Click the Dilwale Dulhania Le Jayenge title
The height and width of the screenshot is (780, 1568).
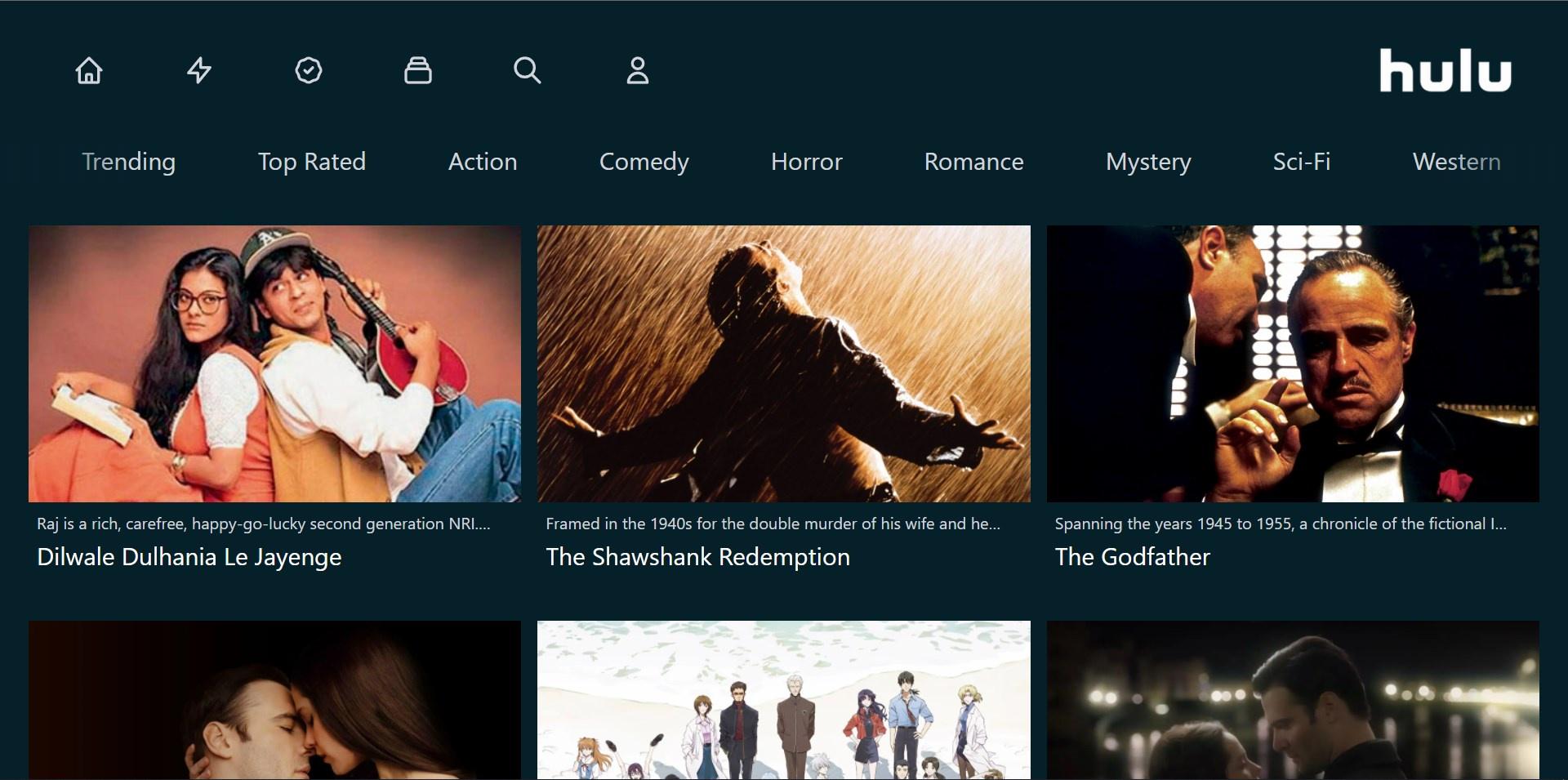pos(189,557)
